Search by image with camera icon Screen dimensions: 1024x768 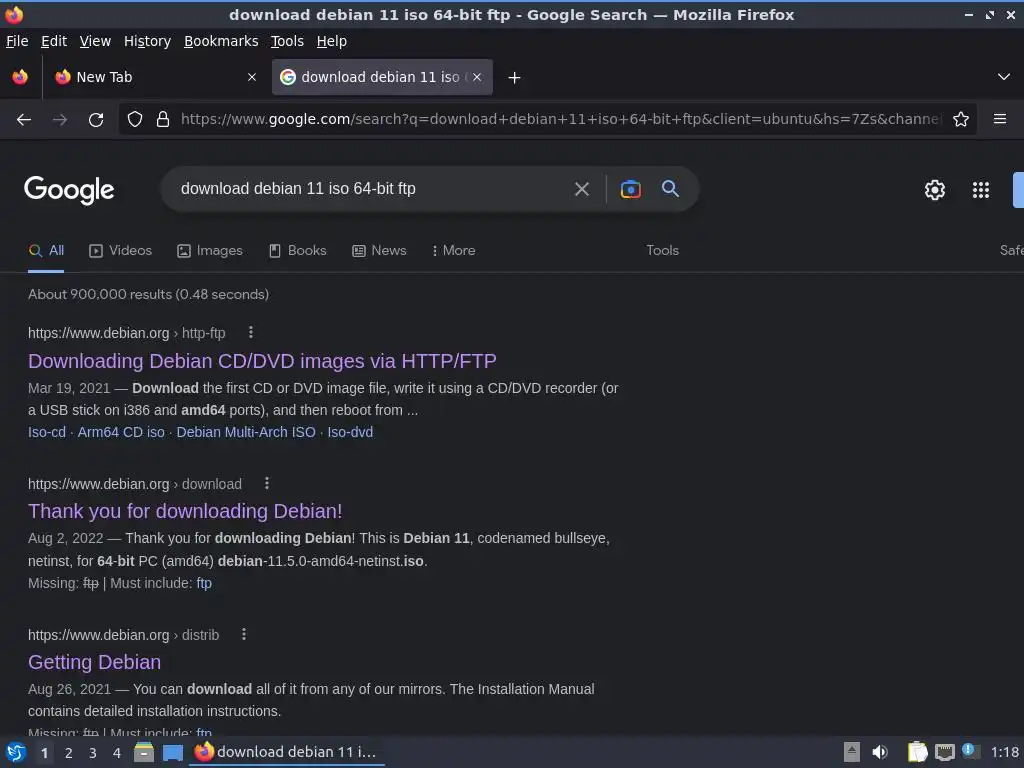pyautogui.click(x=630, y=189)
